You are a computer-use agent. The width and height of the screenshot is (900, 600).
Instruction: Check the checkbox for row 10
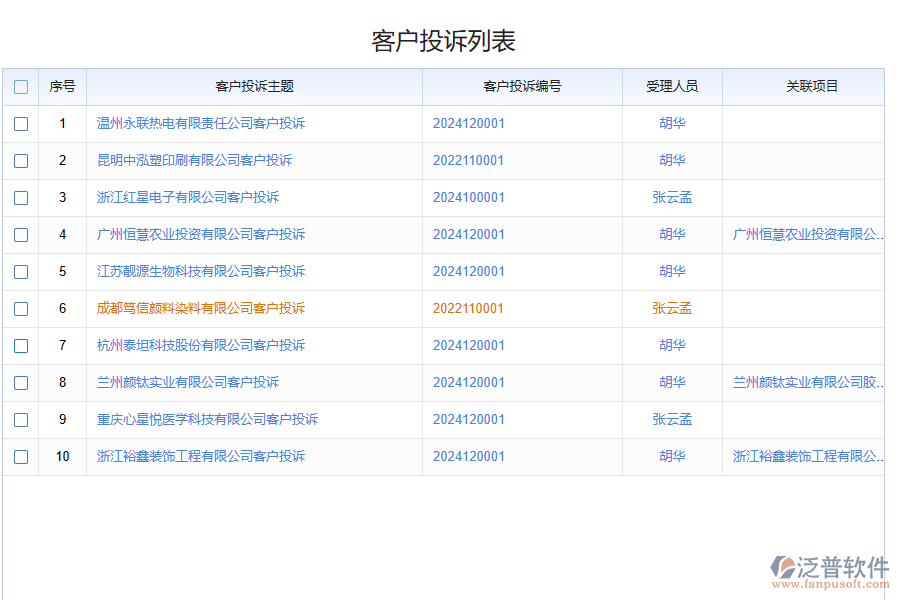click(x=20, y=456)
